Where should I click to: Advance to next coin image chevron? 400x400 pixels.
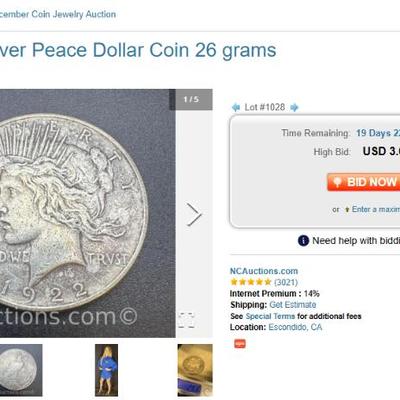(194, 214)
